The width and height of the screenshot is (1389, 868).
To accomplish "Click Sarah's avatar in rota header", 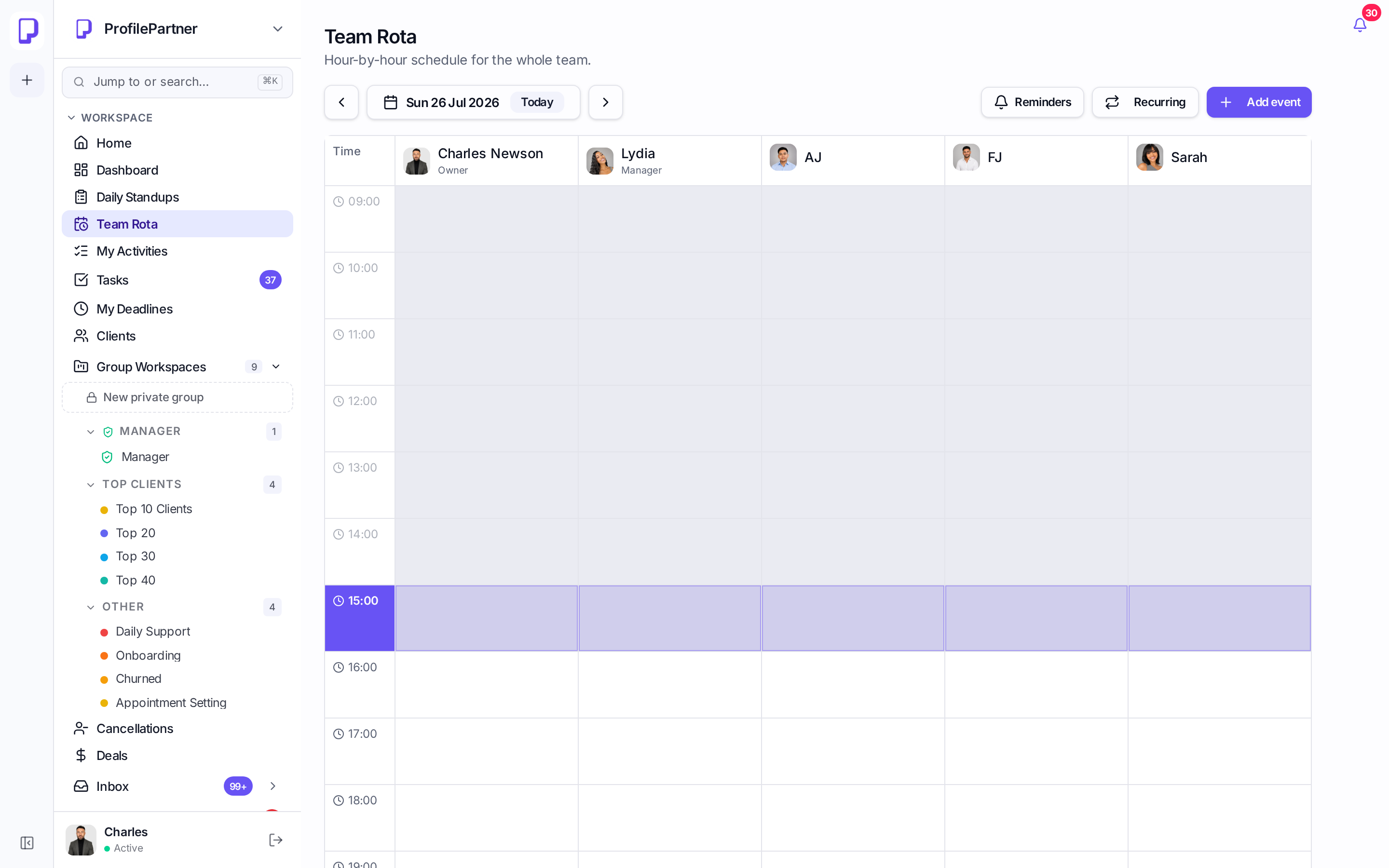I will point(1150,157).
